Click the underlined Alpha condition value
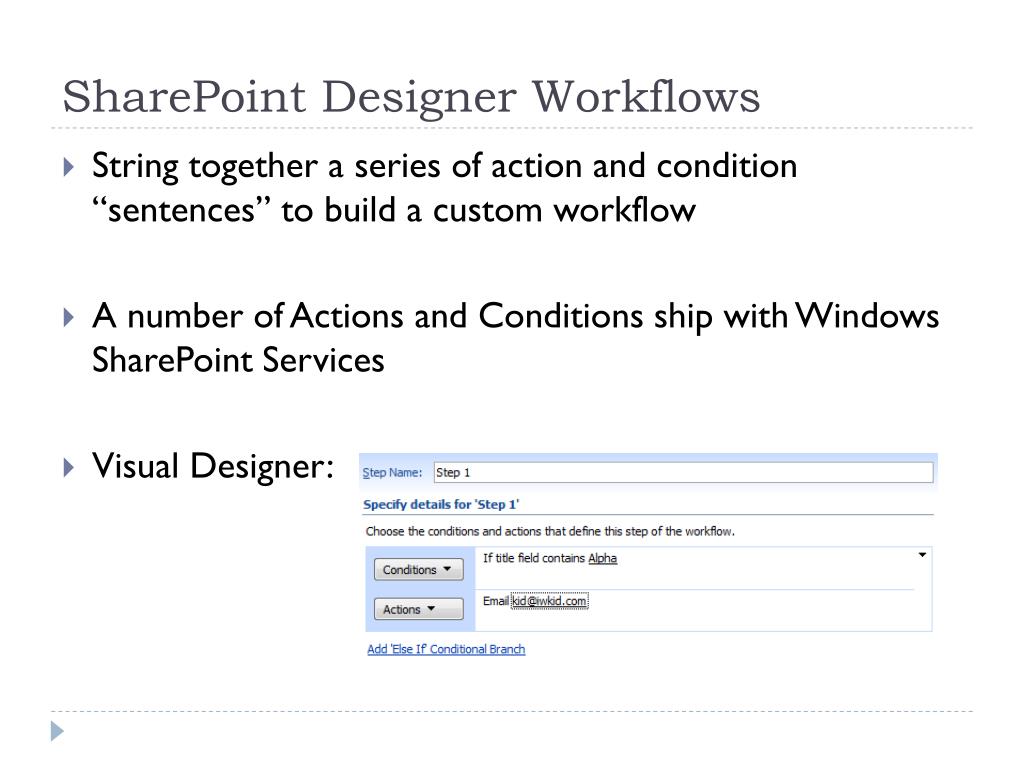The height and width of the screenshot is (768, 1024). point(602,558)
